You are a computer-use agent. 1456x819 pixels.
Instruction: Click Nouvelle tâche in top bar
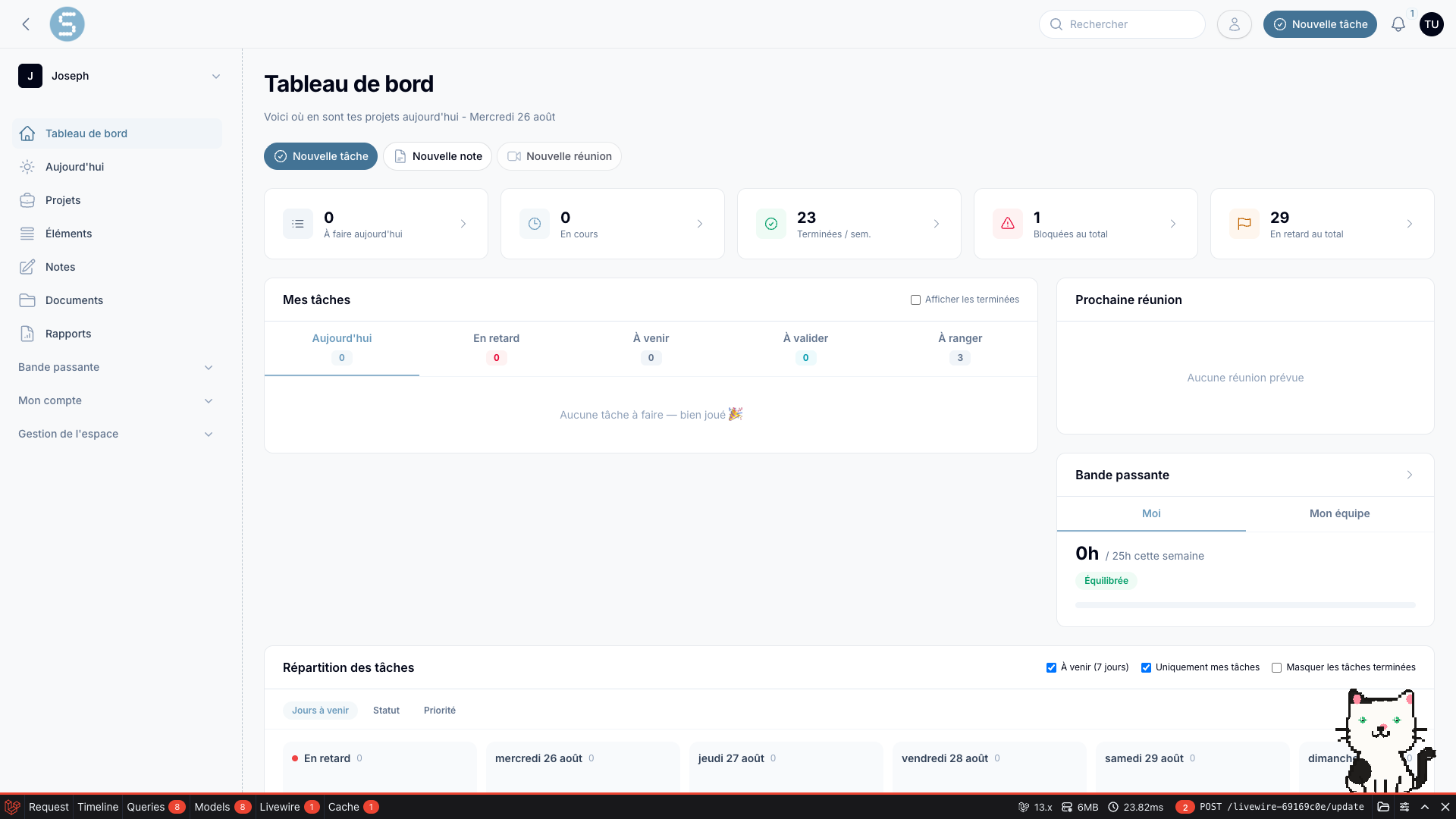tap(1319, 24)
